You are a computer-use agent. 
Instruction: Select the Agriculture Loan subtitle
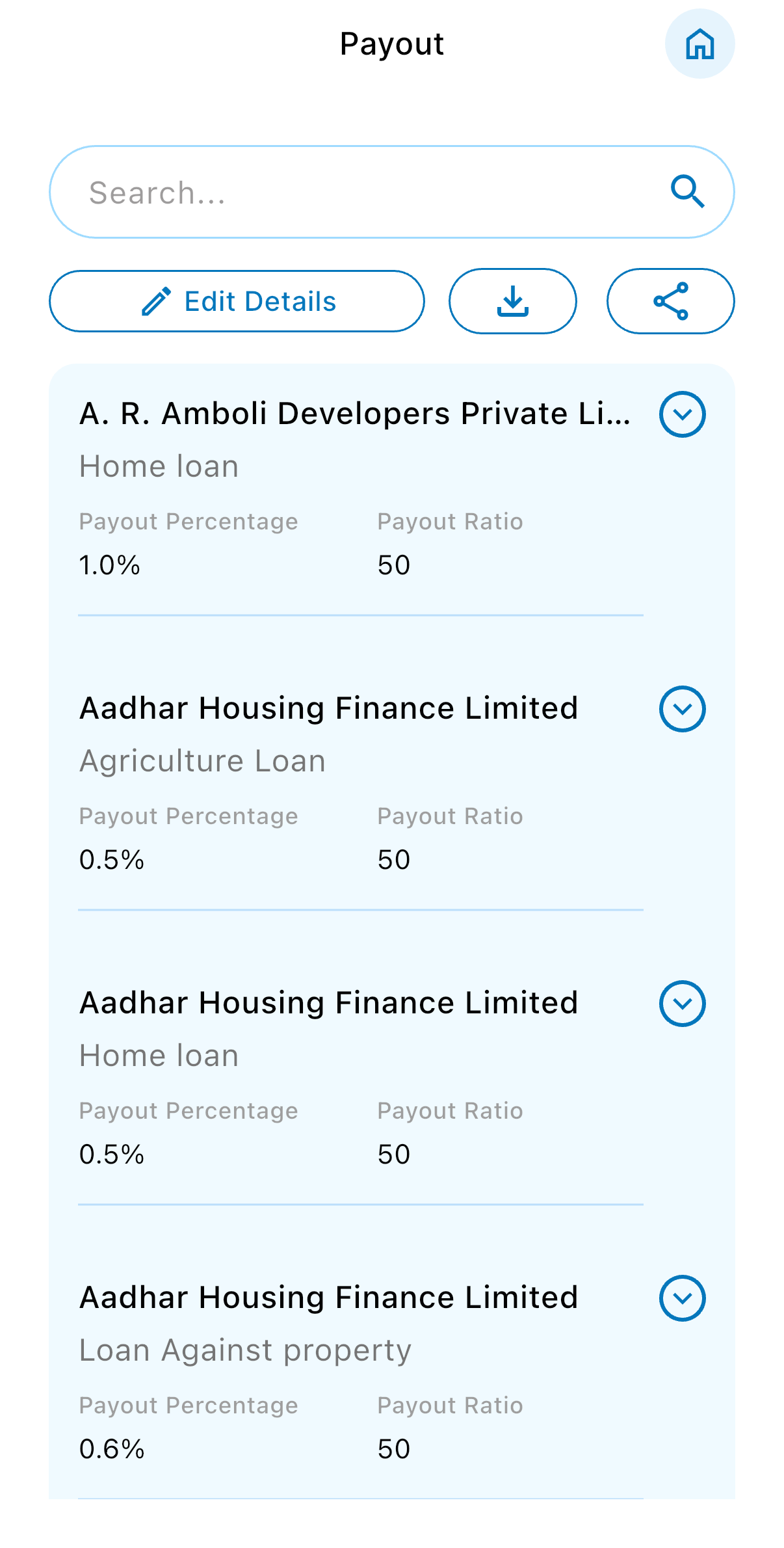202,761
